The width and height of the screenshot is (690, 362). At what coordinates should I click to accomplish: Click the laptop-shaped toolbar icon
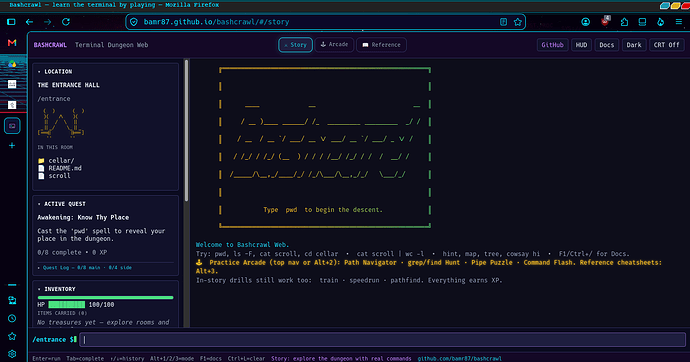coord(642,22)
